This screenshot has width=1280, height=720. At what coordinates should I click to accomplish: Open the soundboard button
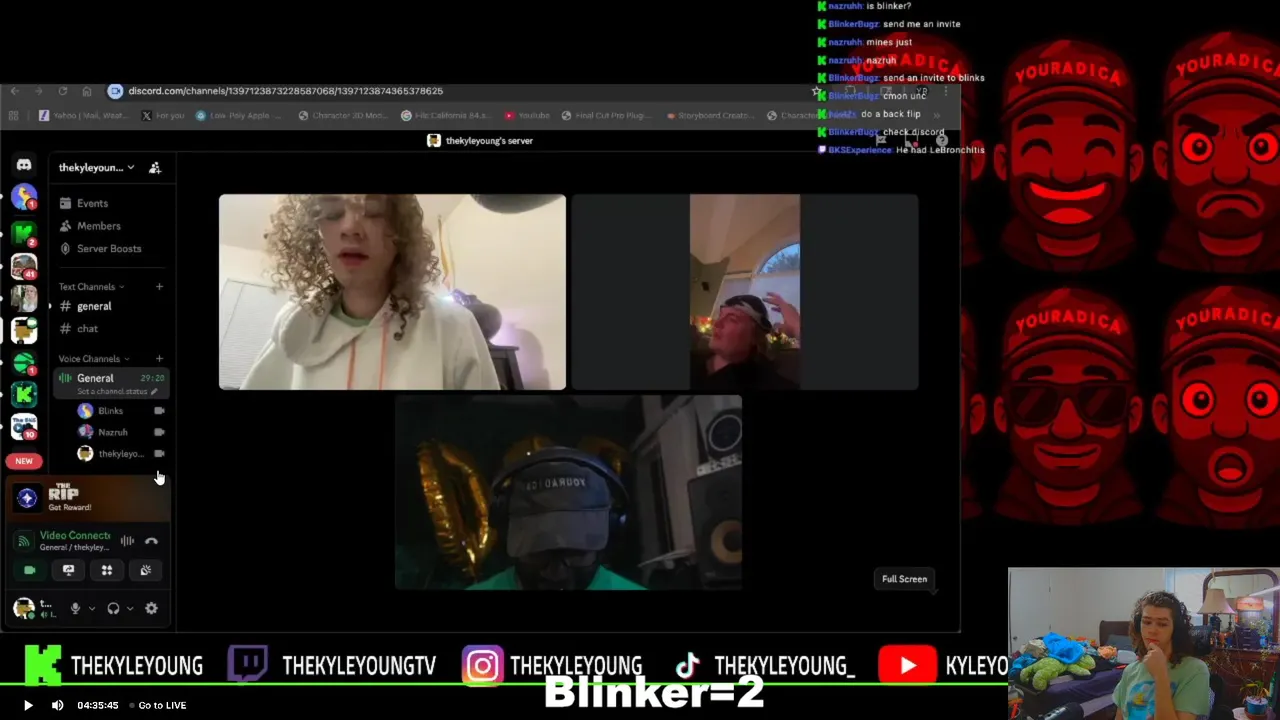click(146, 570)
